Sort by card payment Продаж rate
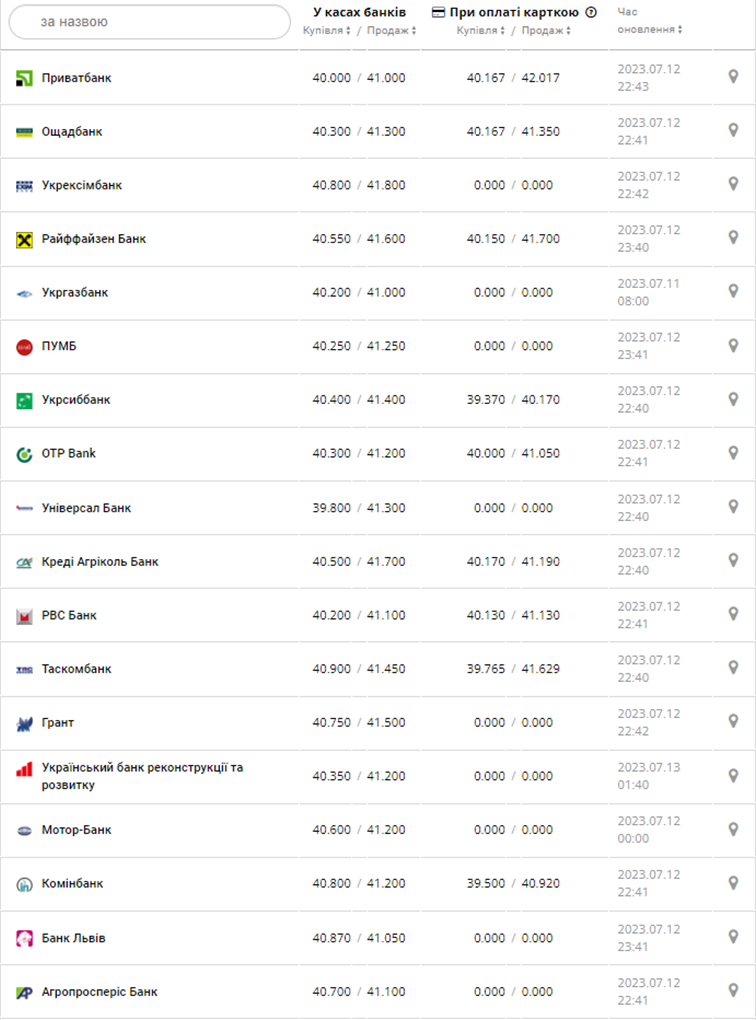The height and width of the screenshot is (1020, 756). (547, 31)
